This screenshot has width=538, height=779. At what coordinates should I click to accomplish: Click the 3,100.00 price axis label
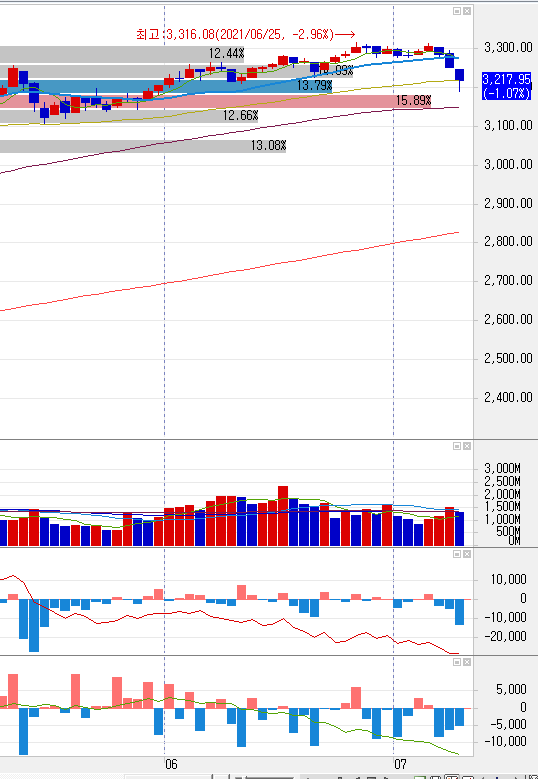click(x=508, y=126)
